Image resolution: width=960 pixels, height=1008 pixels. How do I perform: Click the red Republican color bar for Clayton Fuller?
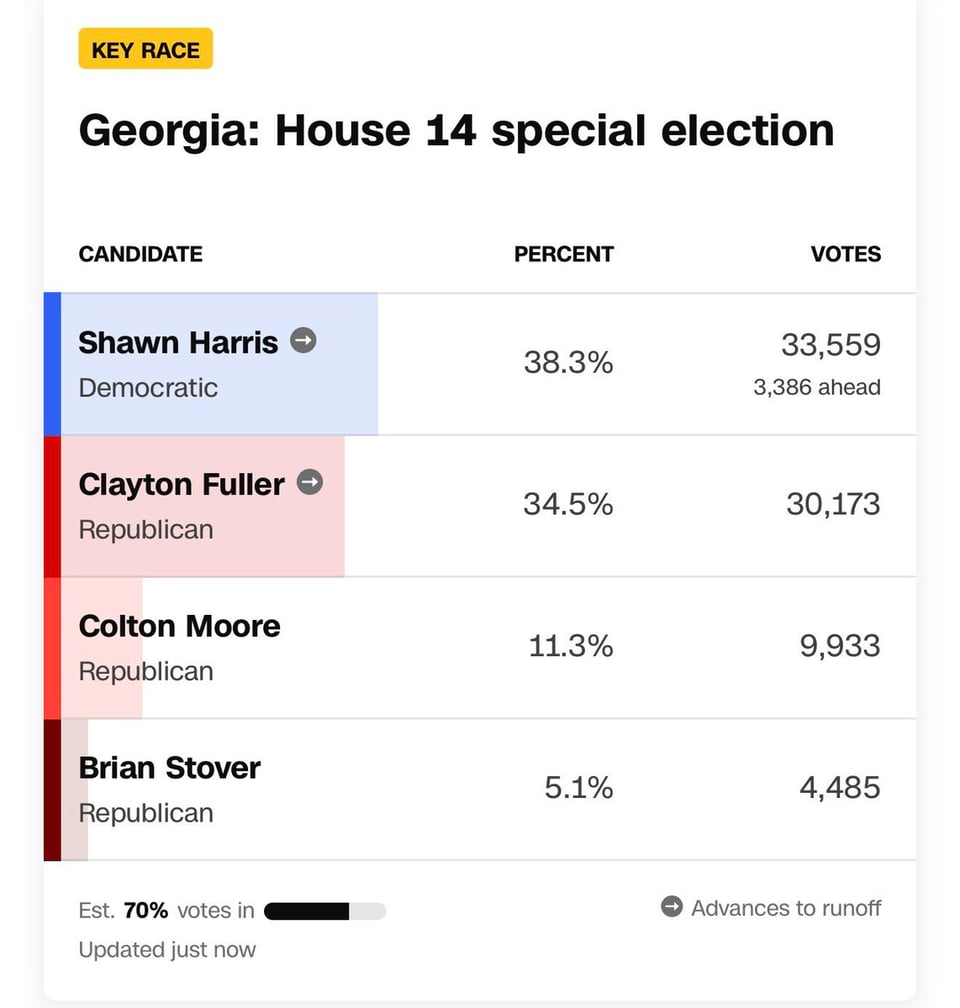tap(51, 505)
